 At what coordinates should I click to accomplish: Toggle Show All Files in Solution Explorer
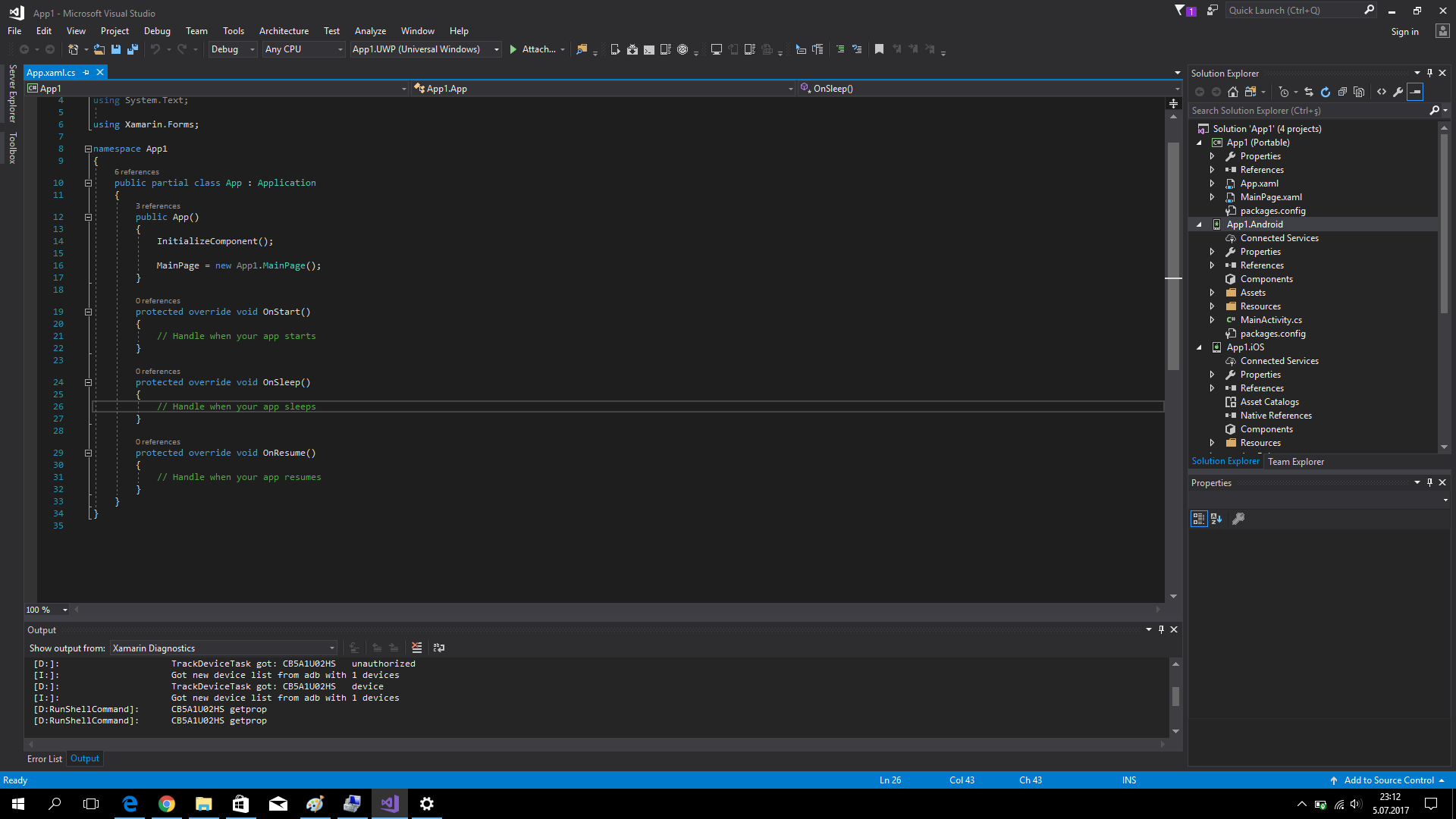coord(1359,92)
